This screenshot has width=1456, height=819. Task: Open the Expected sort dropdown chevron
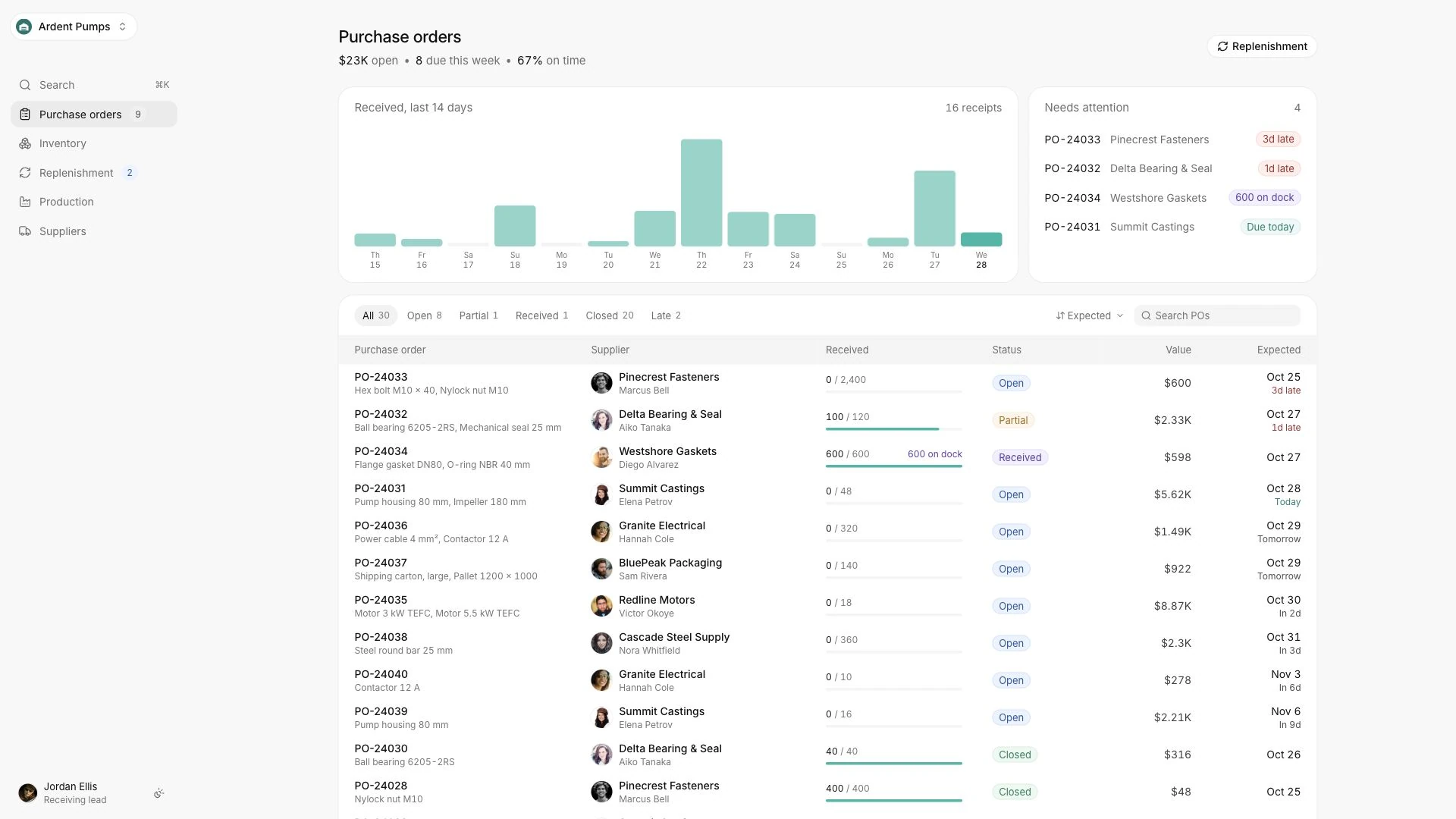tap(1120, 315)
